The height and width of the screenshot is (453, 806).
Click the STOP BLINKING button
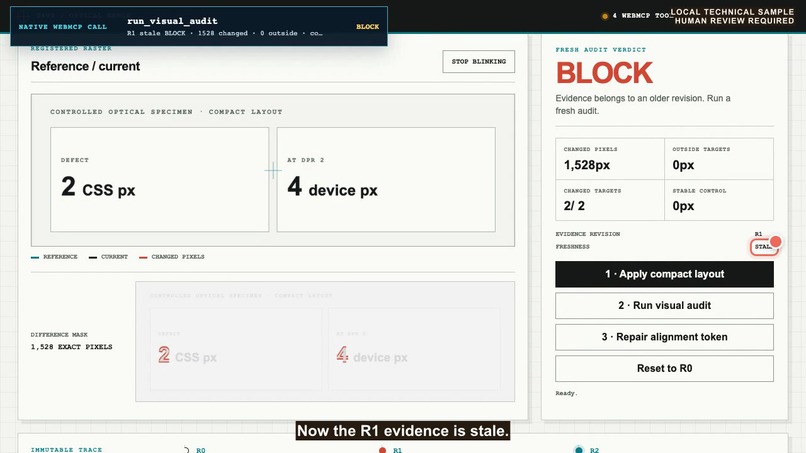[479, 62]
